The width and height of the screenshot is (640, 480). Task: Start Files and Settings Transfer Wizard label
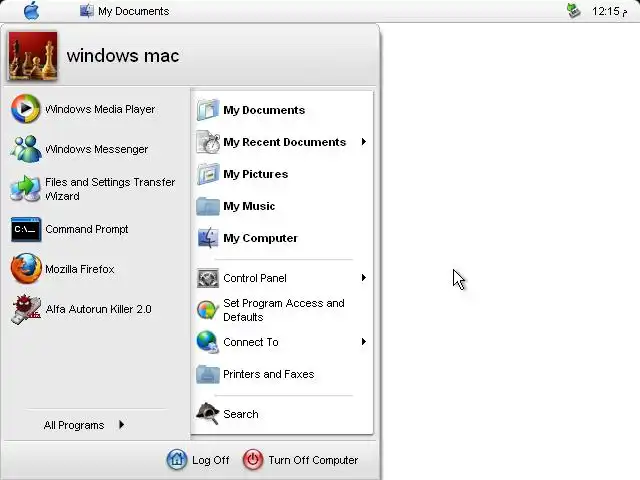tap(110, 189)
